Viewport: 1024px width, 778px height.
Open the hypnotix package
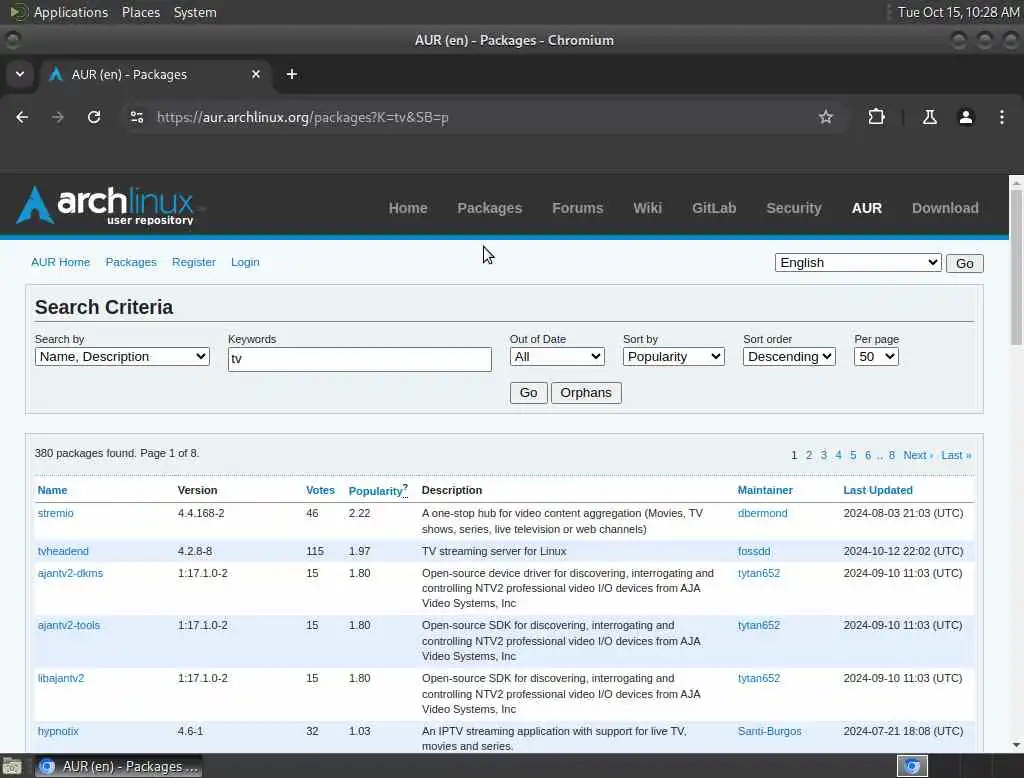tap(58, 731)
